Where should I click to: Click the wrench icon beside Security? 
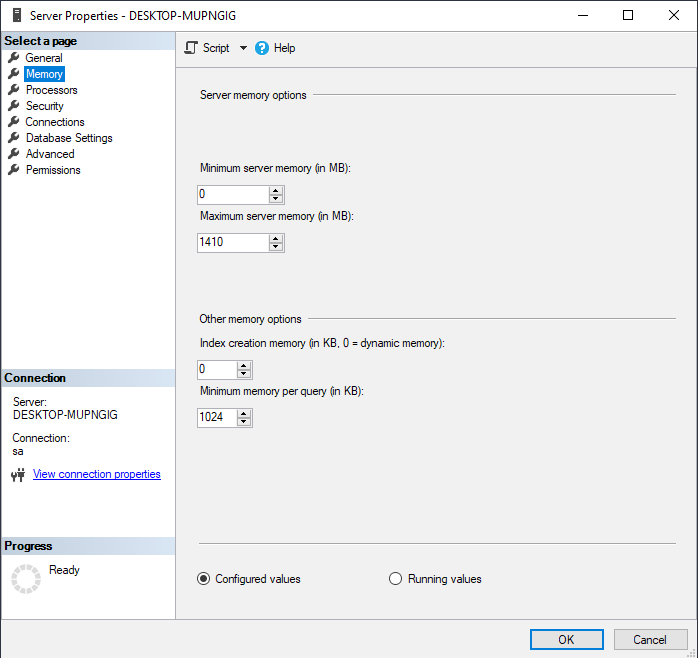pos(14,106)
